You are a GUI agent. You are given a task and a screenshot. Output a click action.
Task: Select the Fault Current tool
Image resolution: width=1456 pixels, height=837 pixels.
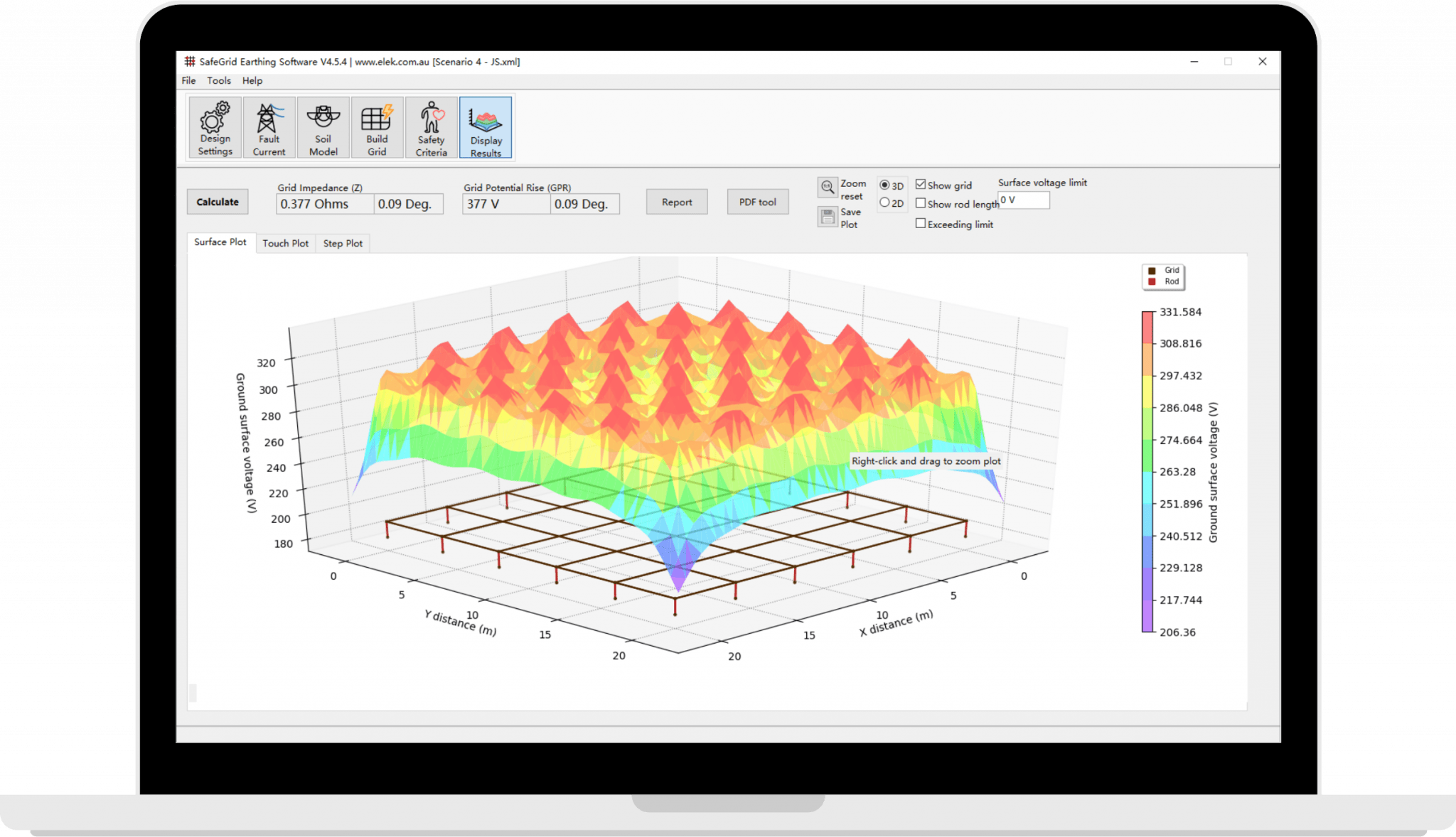point(269,128)
